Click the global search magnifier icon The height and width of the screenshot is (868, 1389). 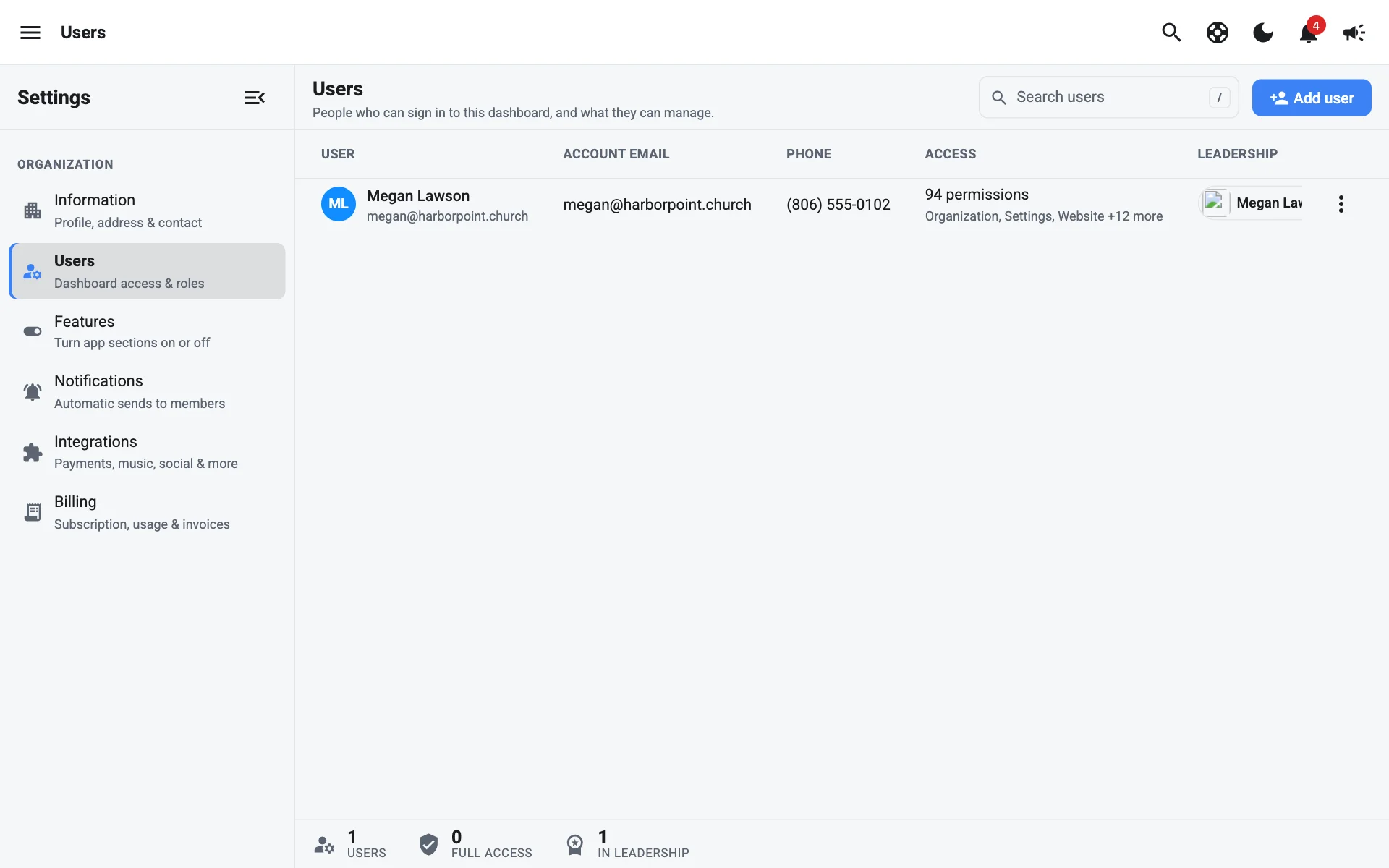click(1171, 33)
